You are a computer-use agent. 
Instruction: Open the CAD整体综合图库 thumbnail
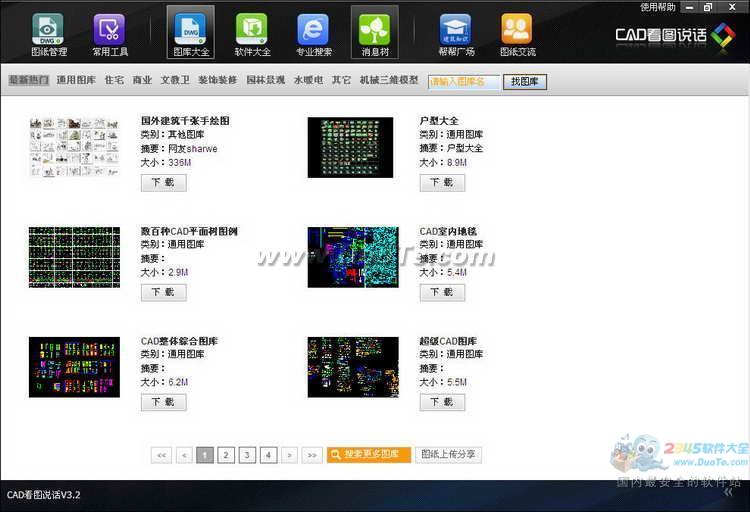(74, 367)
